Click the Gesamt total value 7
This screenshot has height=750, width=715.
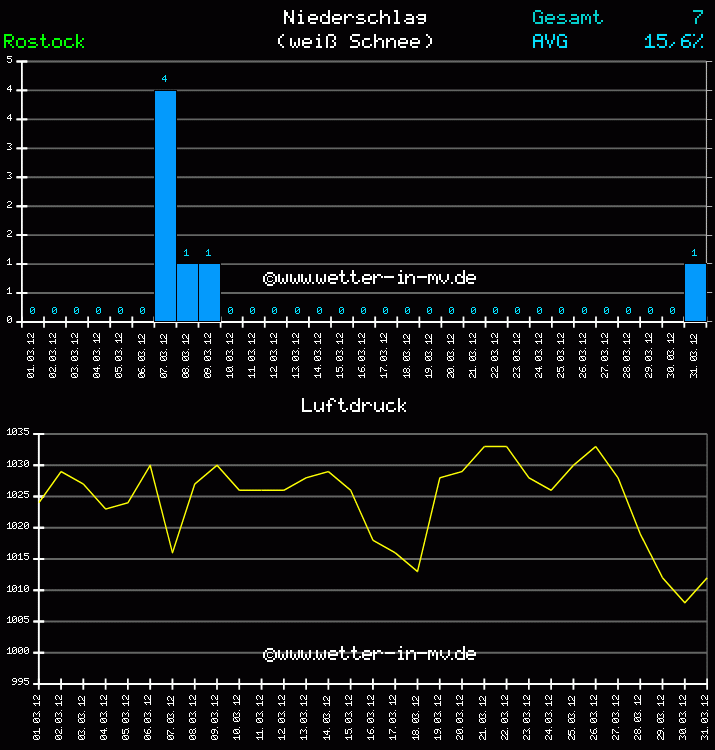pos(697,17)
